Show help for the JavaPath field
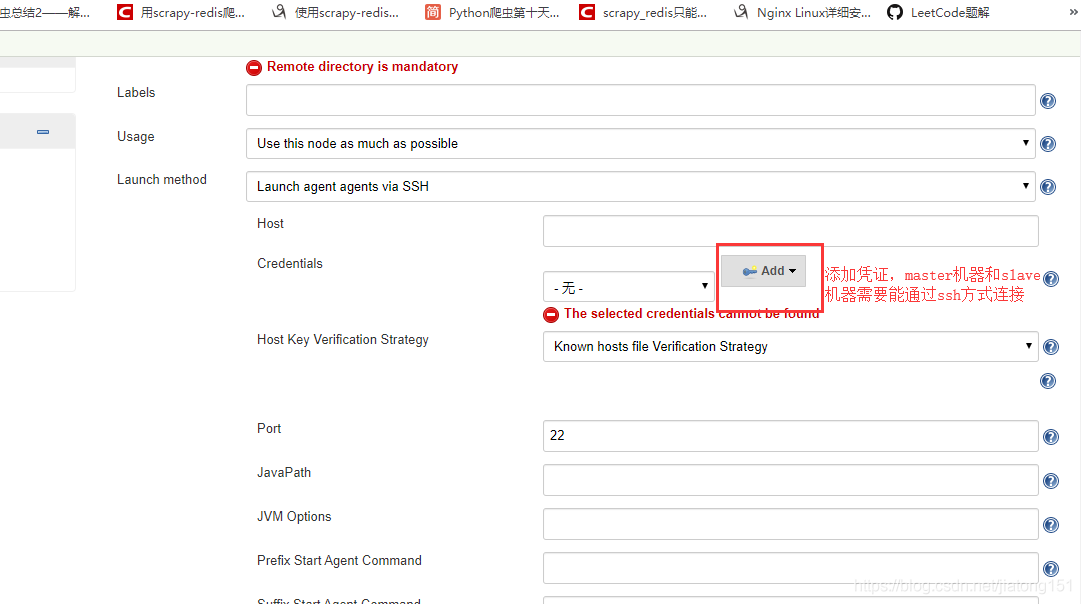Image resolution: width=1081 pixels, height=604 pixels. (x=1050, y=481)
